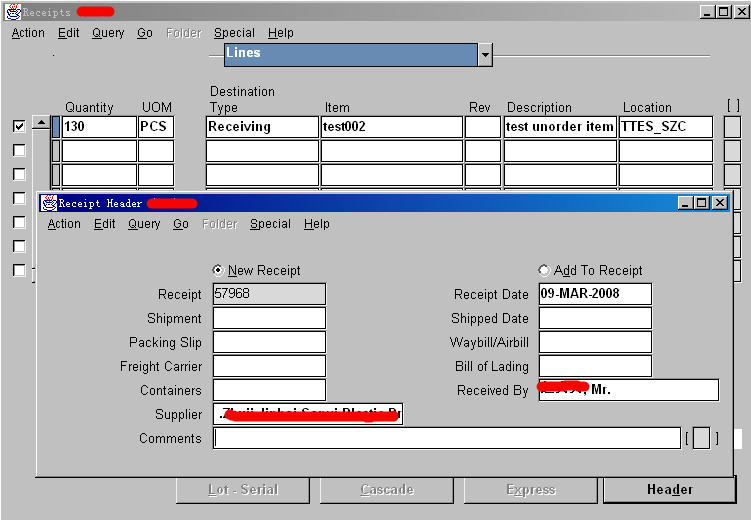Open Query menu in Receipts window
751x520 pixels.
tap(108, 33)
